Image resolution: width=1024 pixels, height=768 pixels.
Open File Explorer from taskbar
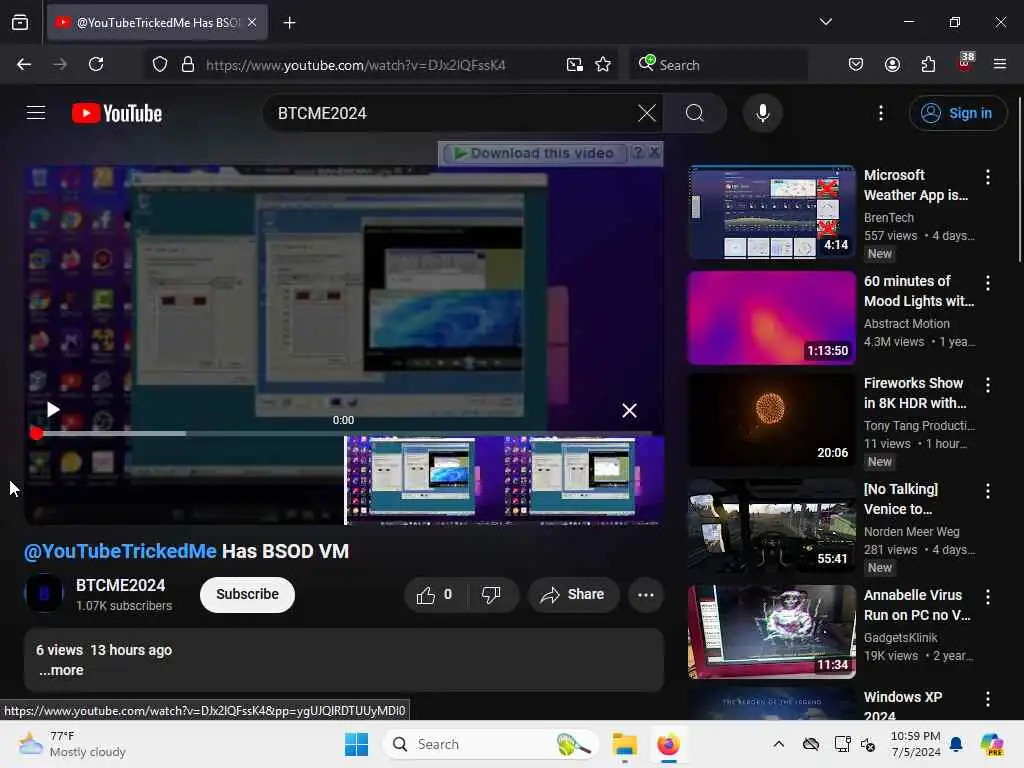click(x=625, y=744)
